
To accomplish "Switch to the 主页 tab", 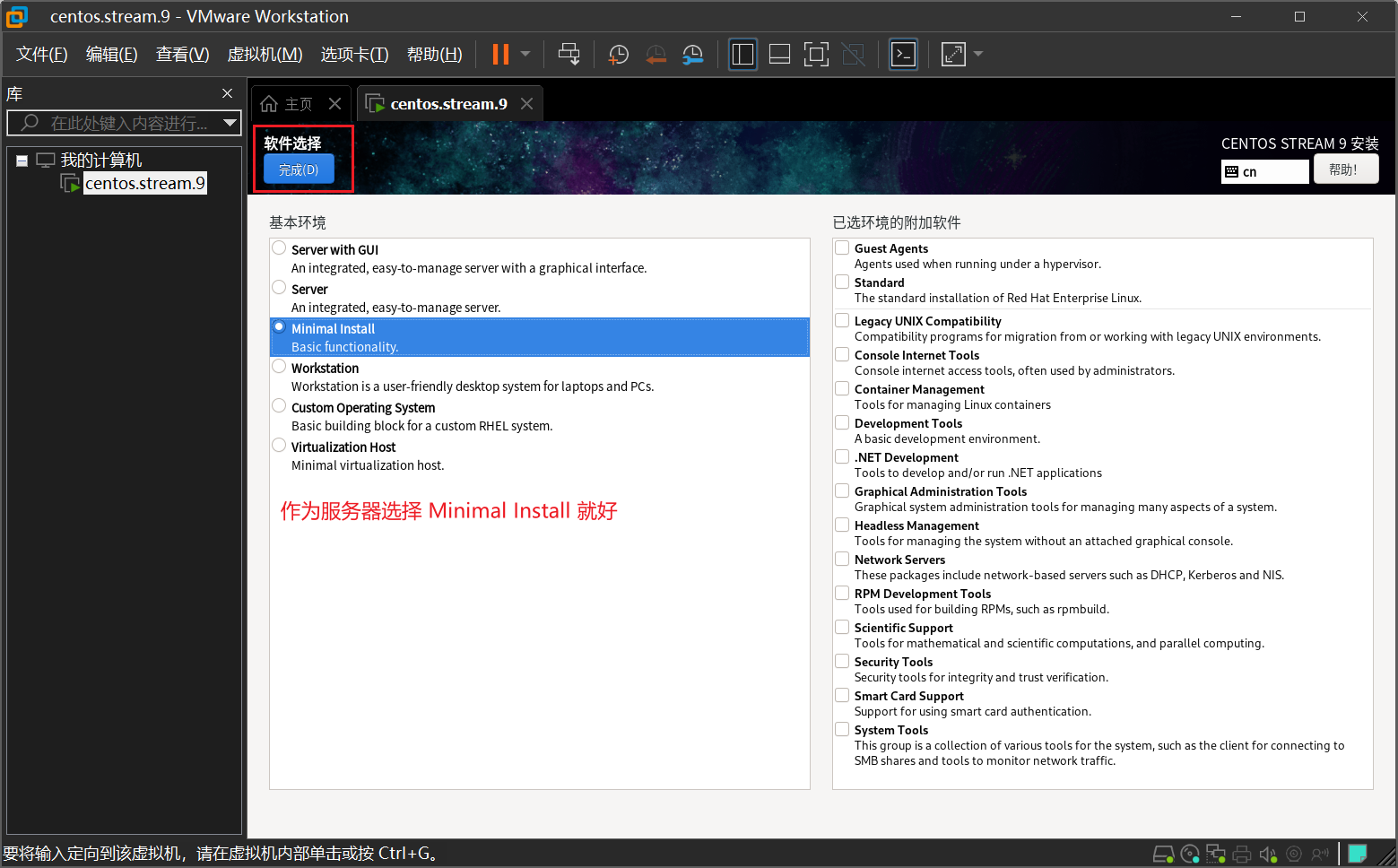I will 301,104.
